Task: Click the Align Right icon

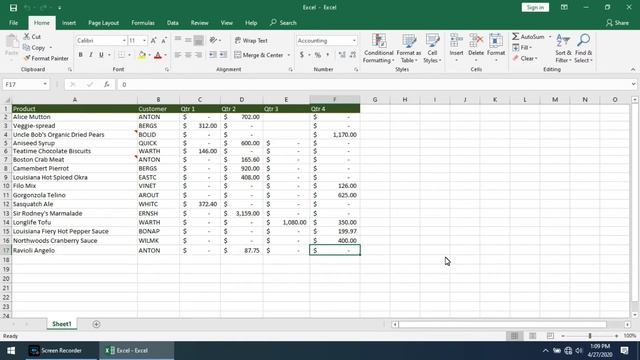Action: click(x=198, y=55)
